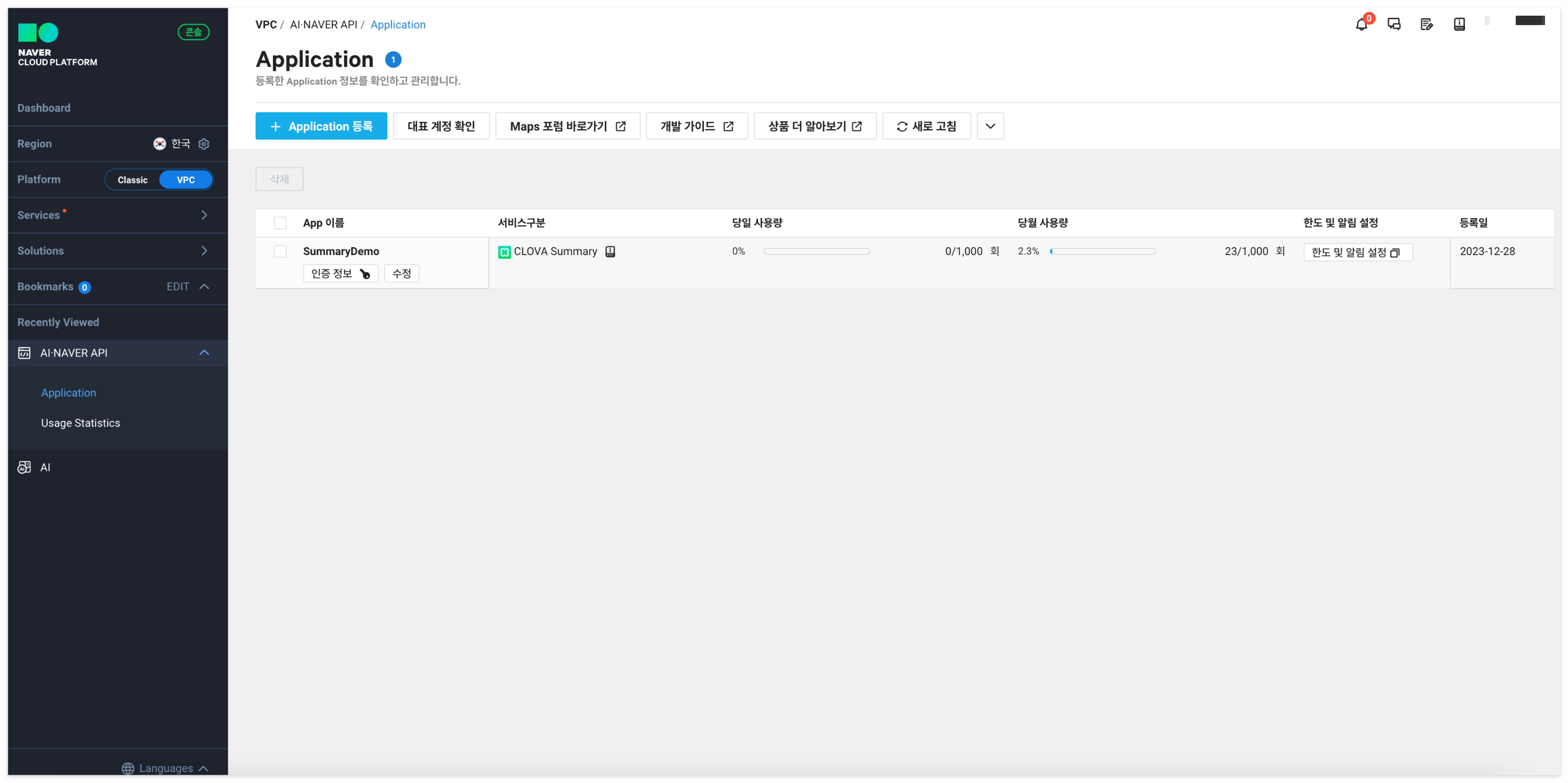Click the 인증 정보 button for SummaryDemo
This screenshot has height=783, width=1568.
340,273
